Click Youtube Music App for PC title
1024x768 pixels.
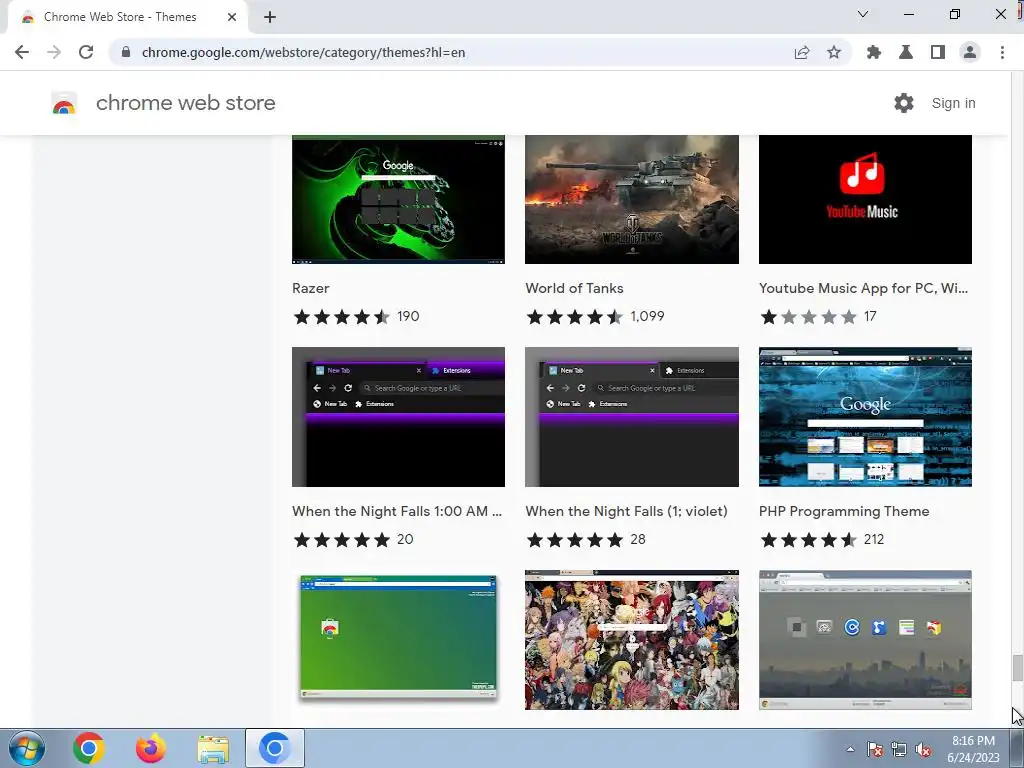pyautogui.click(x=863, y=289)
